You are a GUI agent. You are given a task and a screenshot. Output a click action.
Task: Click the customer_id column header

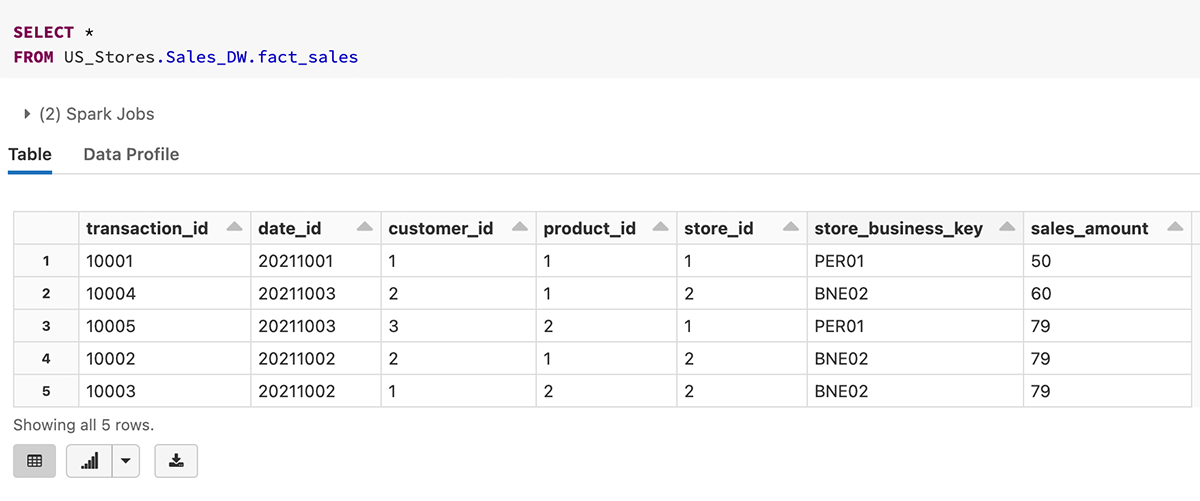coord(441,229)
